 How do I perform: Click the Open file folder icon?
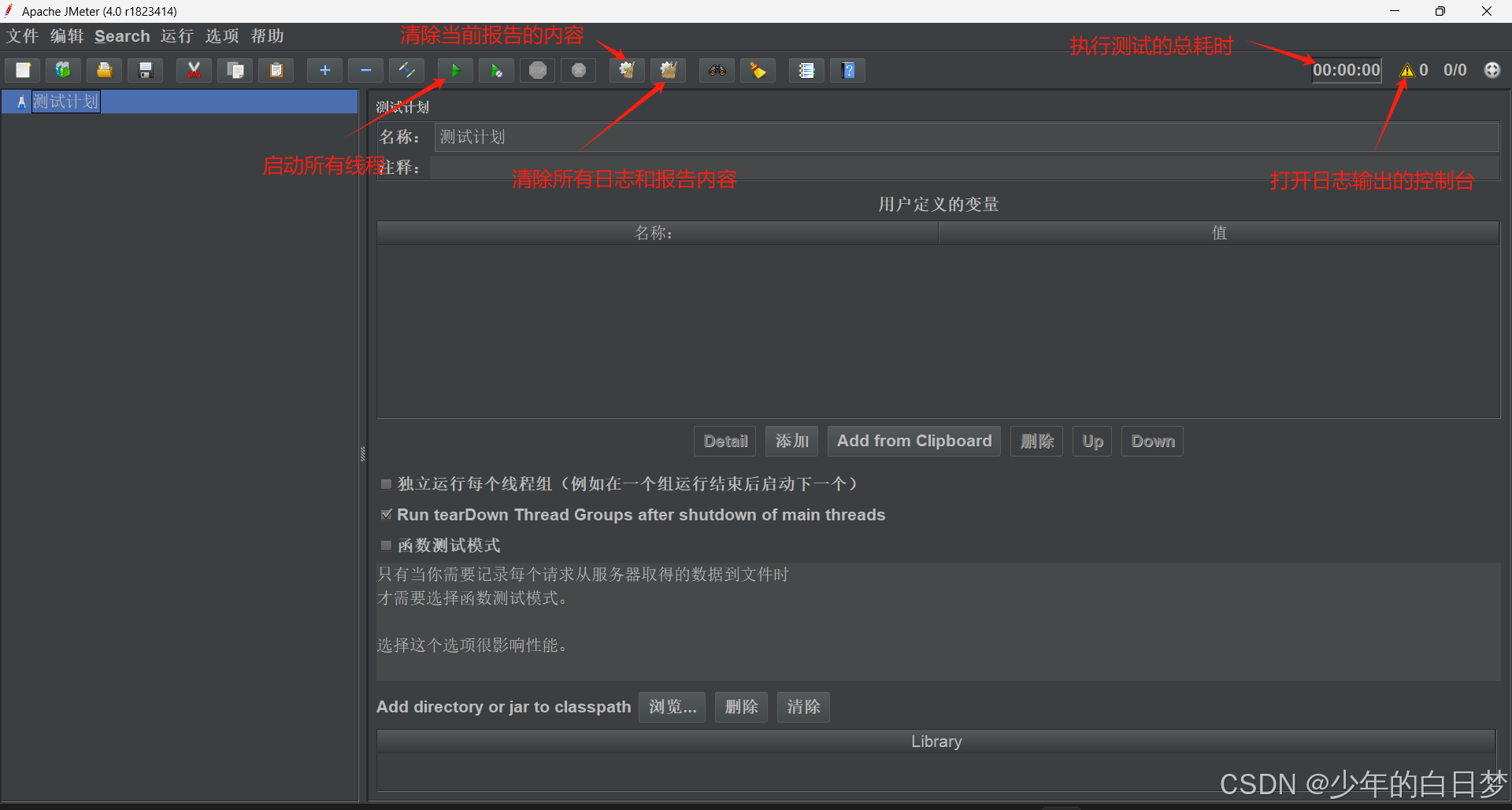104,70
